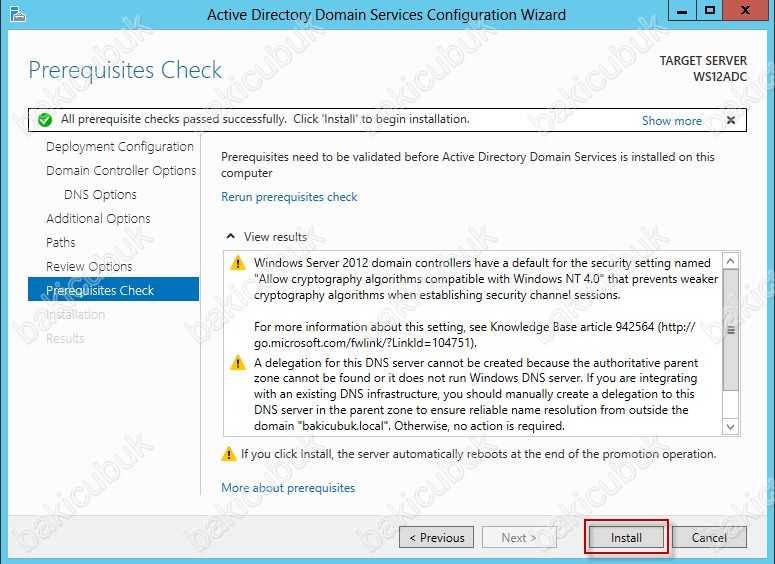
Task: Select the DNS Options step
Action: click(100, 195)
